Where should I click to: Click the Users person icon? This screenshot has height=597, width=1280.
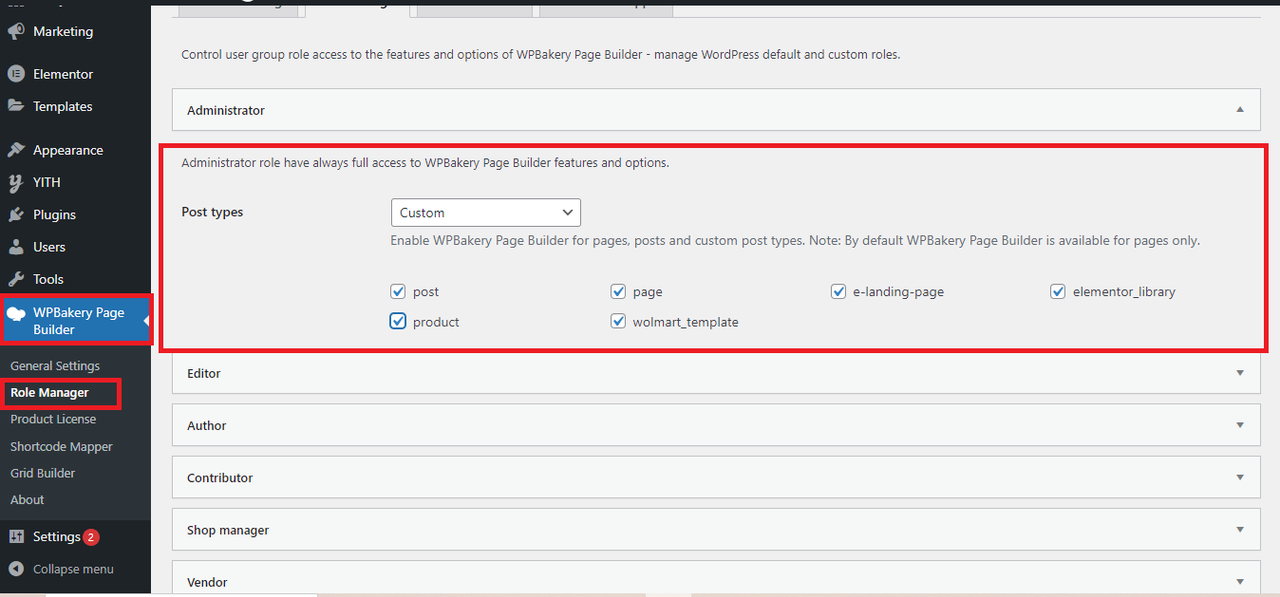16,247
